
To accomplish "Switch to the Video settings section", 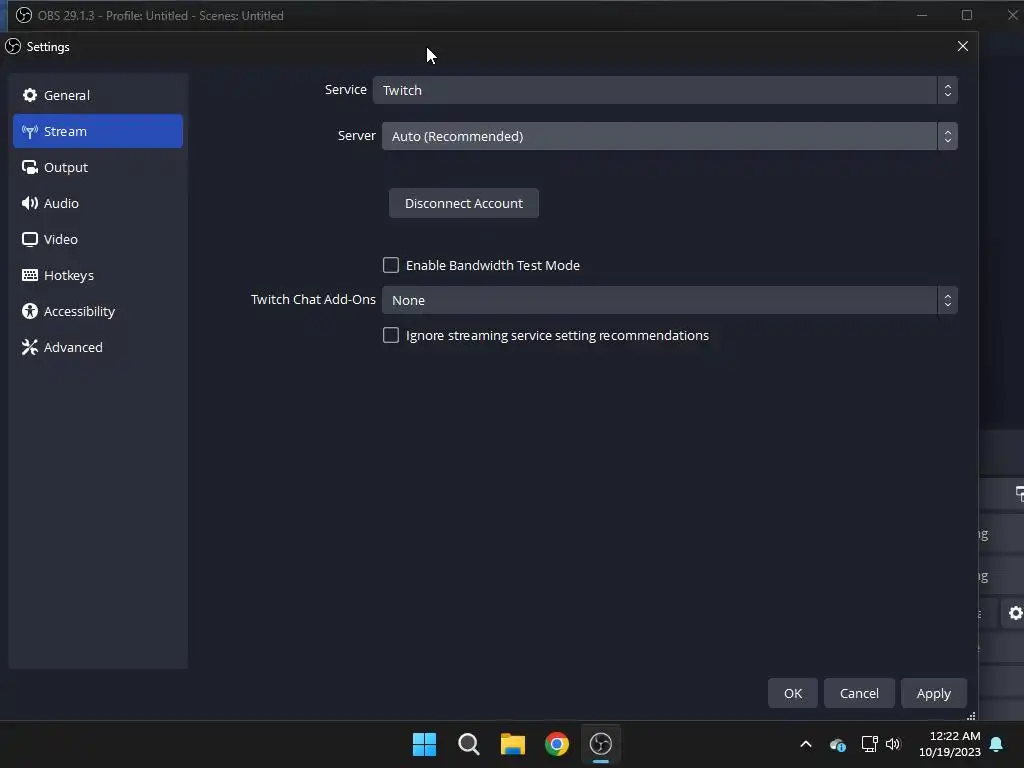I will (98, 239).
